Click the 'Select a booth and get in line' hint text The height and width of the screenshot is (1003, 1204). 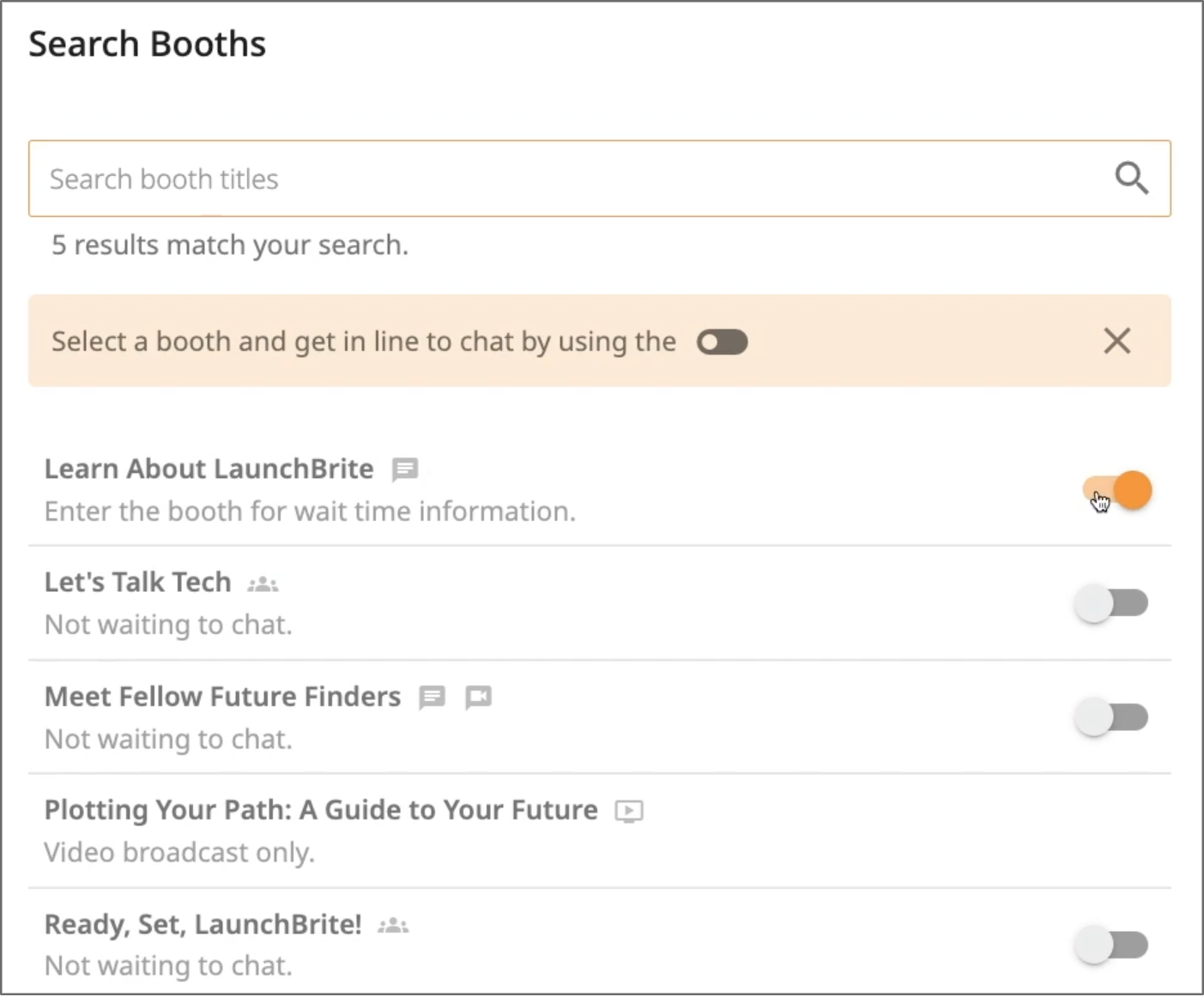click(x=364, y=341)
